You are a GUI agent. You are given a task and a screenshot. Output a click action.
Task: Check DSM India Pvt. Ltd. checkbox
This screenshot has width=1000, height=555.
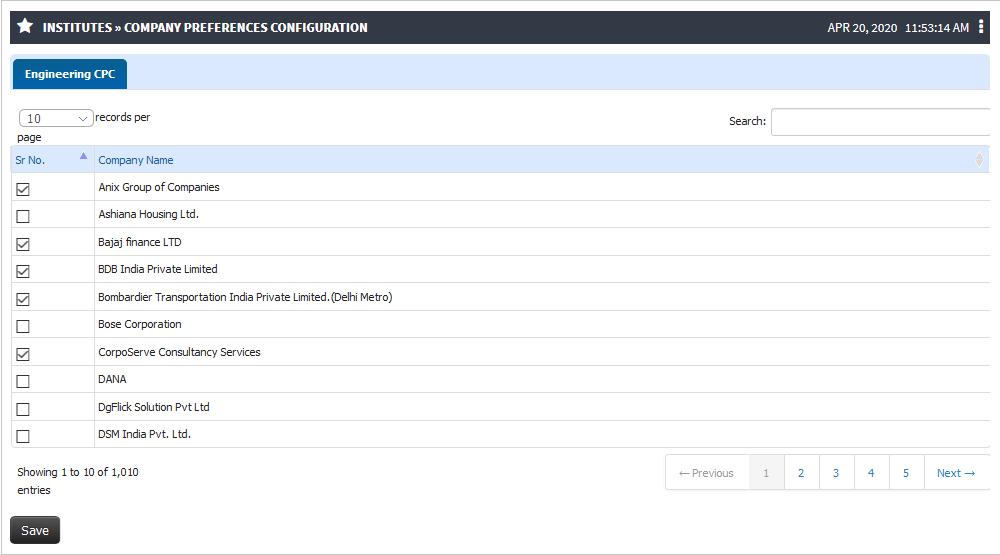click(x=23, y=436)
